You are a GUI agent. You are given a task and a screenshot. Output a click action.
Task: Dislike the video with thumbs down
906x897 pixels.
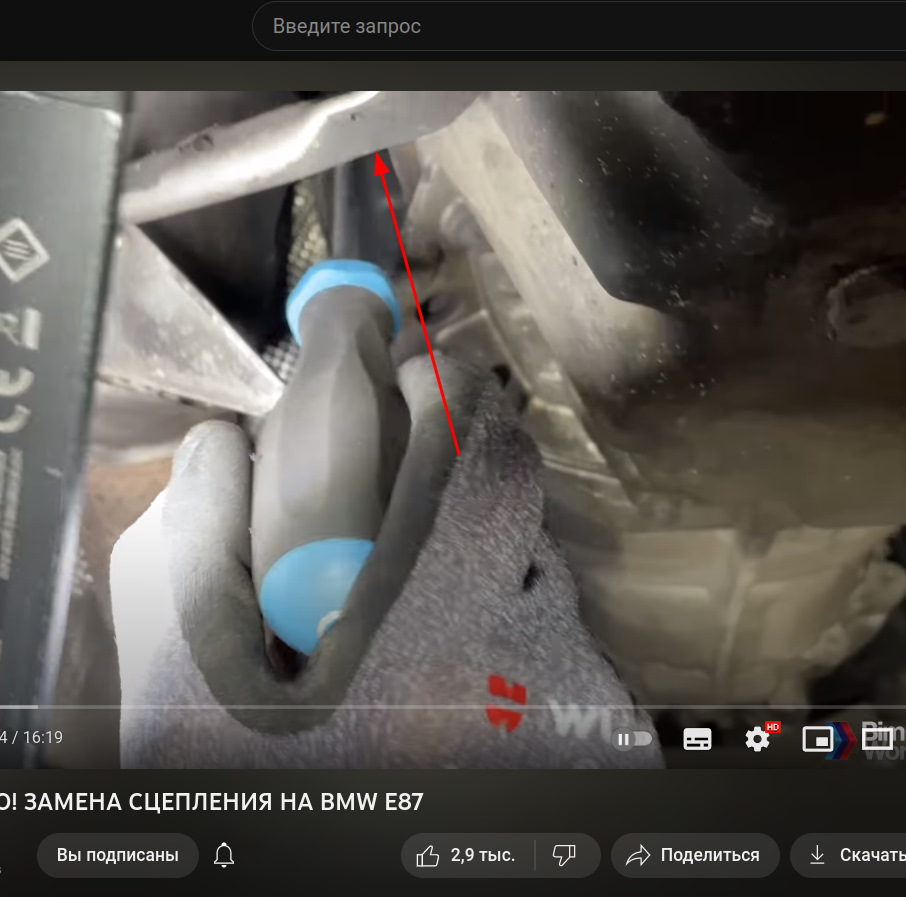pyautogui.click(x=565, y=855)
